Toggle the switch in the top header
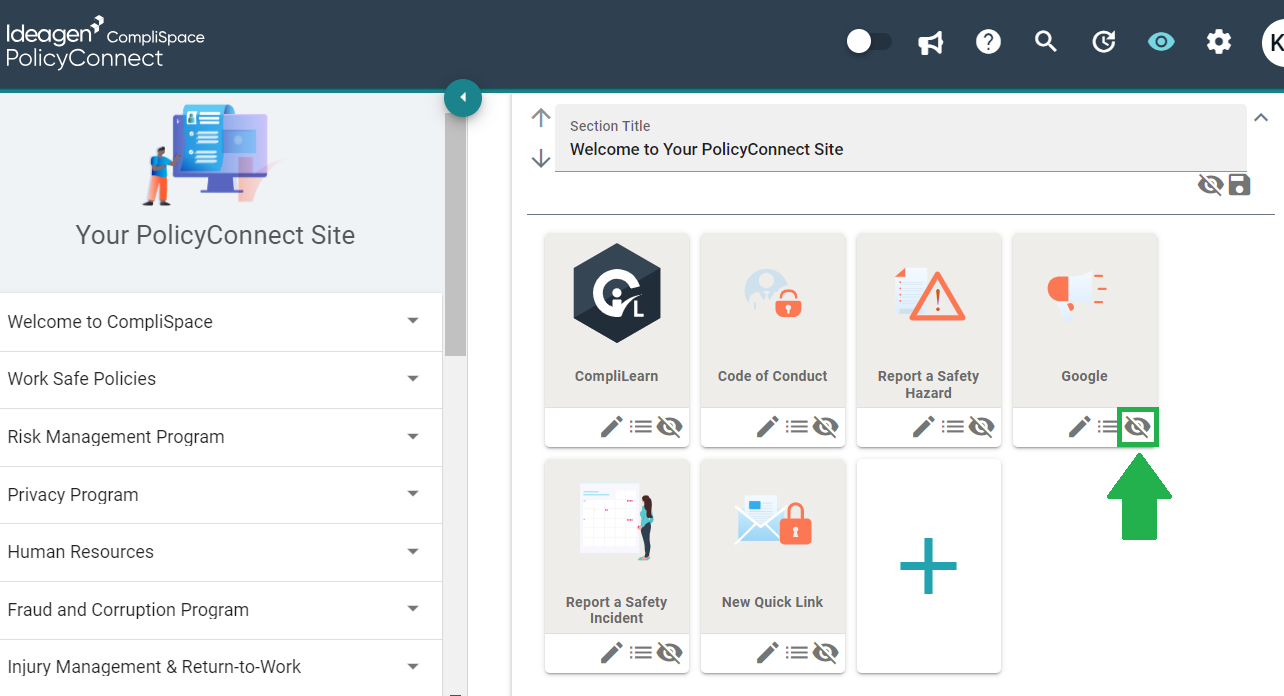The height and width of the screenshot is (696, 1284). tap(868, 41)
